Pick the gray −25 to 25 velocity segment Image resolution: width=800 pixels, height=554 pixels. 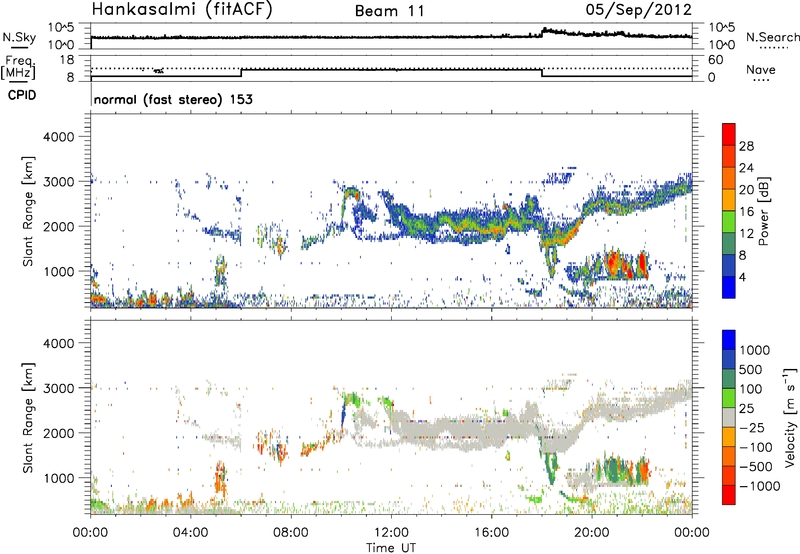[729, 417]
